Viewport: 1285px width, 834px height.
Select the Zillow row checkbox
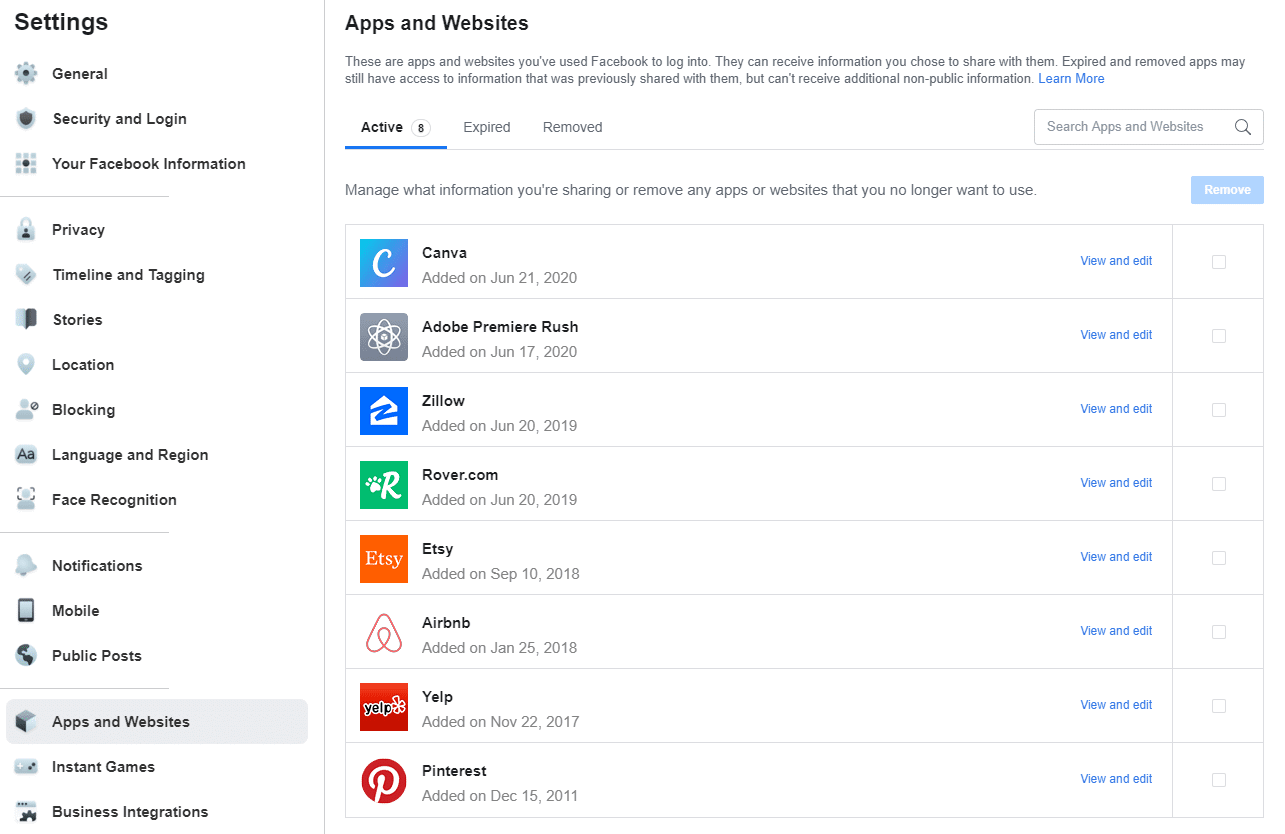pyautogui.click(x=1218, y=410)
